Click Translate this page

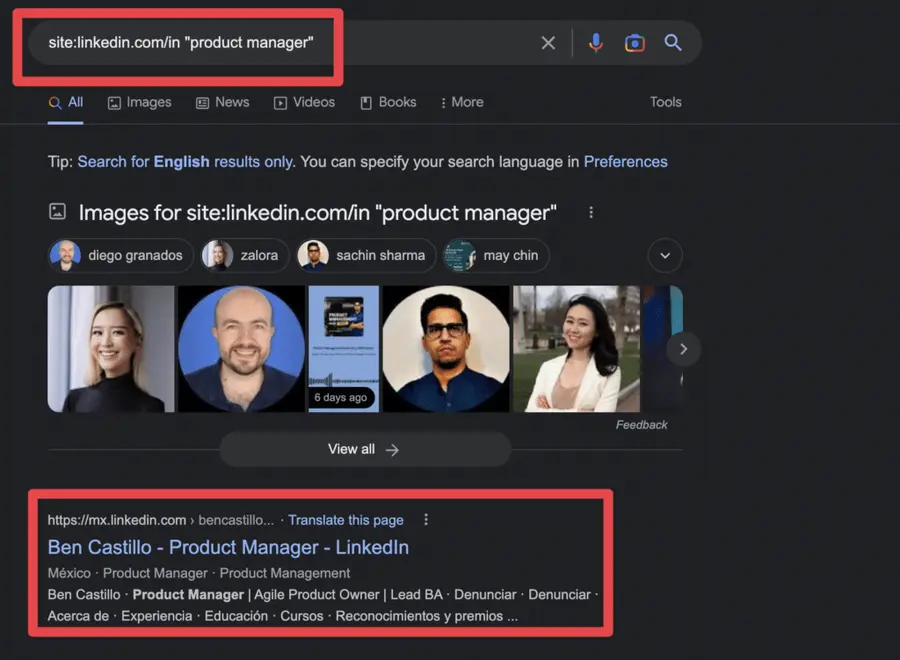(x=346, y=519)
